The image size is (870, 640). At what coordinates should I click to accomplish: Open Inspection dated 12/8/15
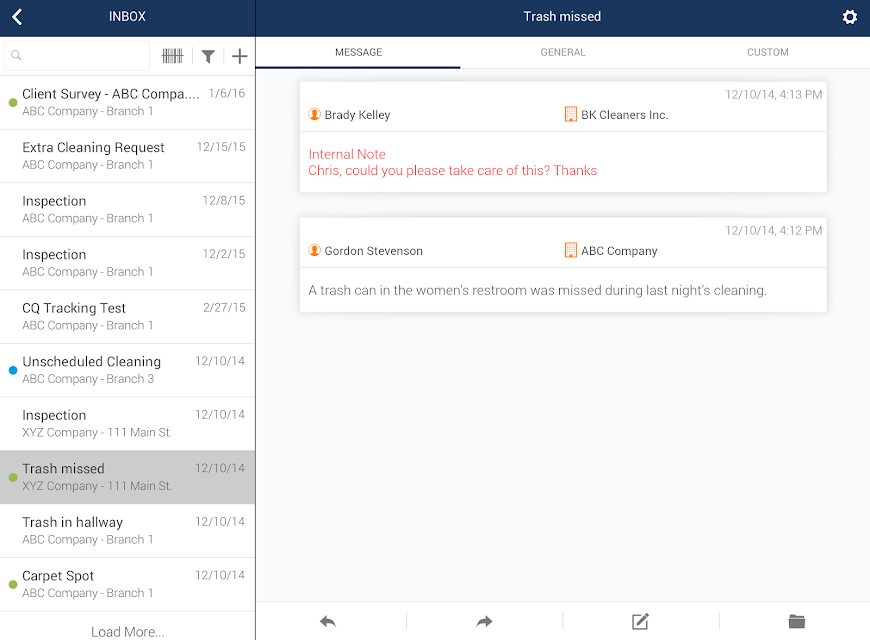pos(128,210)
